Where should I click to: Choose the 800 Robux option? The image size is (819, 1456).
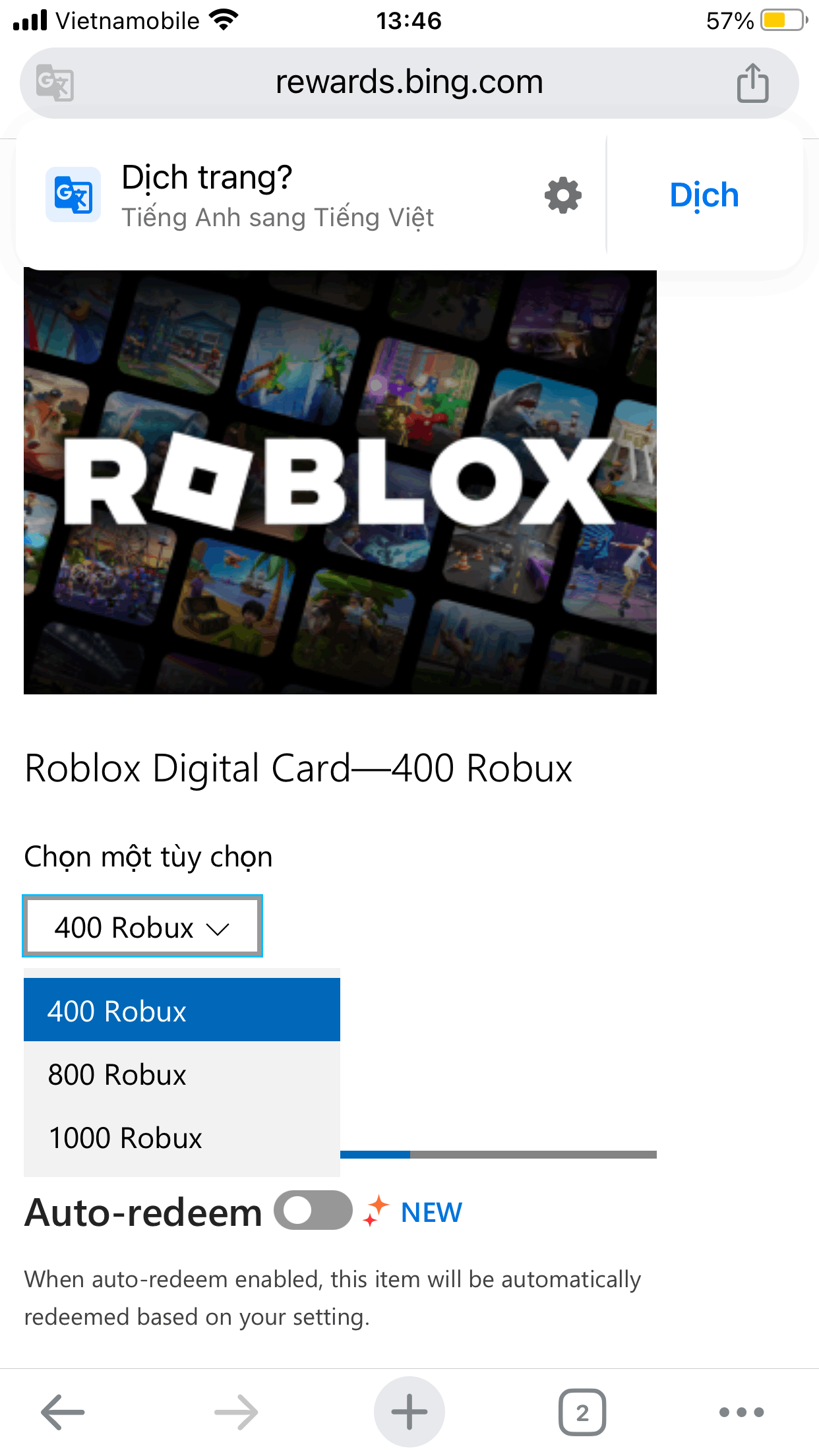point(182,1074)
